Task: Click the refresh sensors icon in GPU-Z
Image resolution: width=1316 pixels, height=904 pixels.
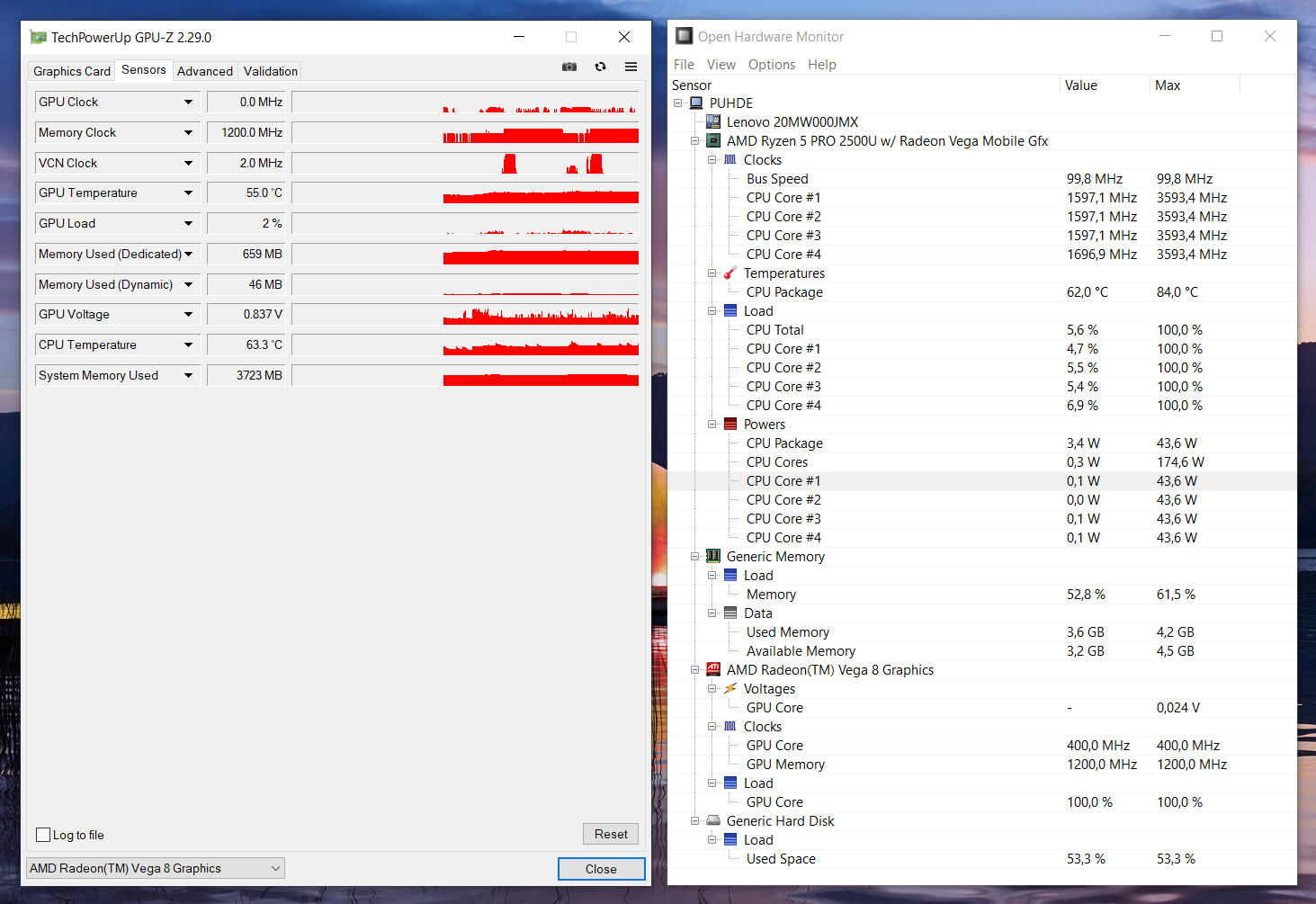Action: click(x=600, y=67)
